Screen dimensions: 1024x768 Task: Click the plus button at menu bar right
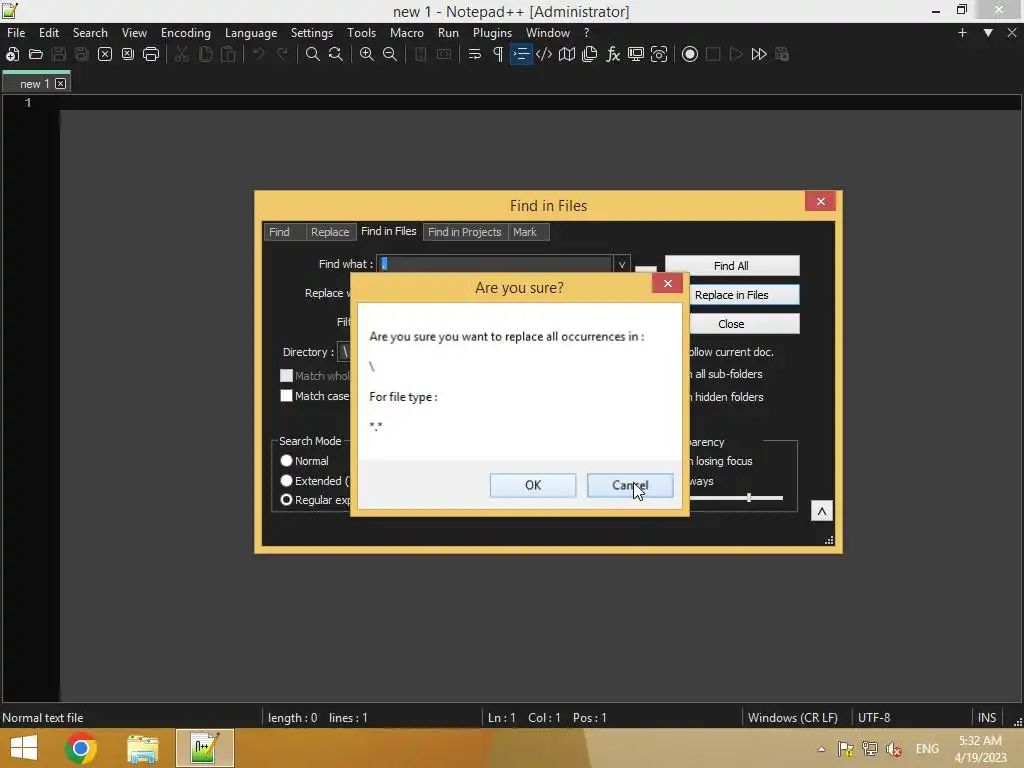tap(962, 33)
